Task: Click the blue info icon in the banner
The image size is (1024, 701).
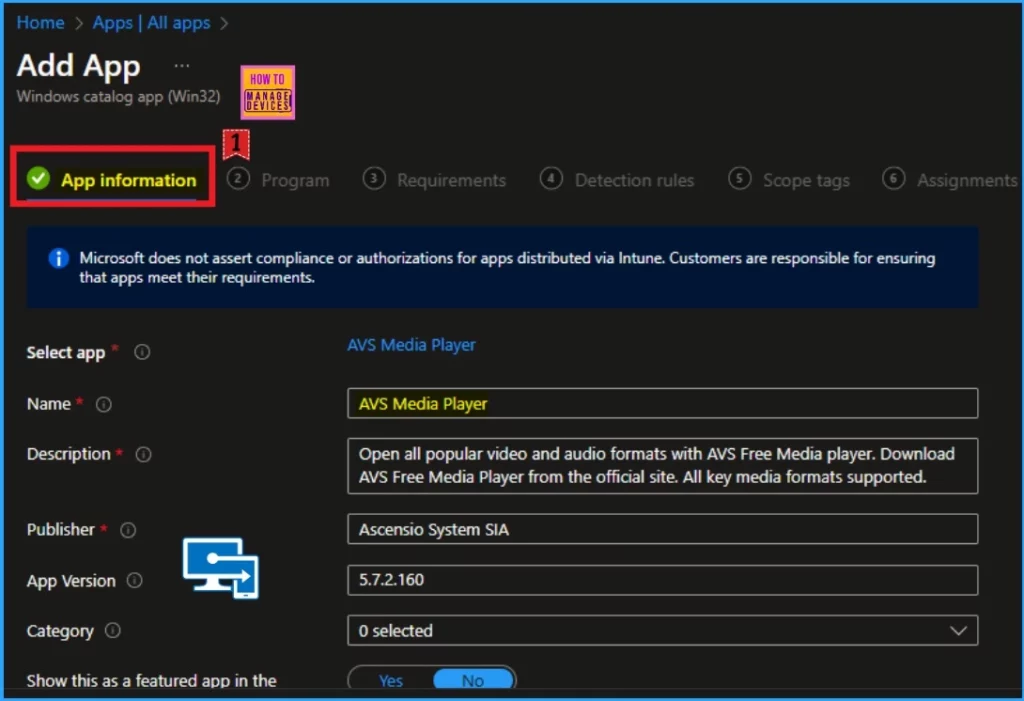Action: (59, 259)
